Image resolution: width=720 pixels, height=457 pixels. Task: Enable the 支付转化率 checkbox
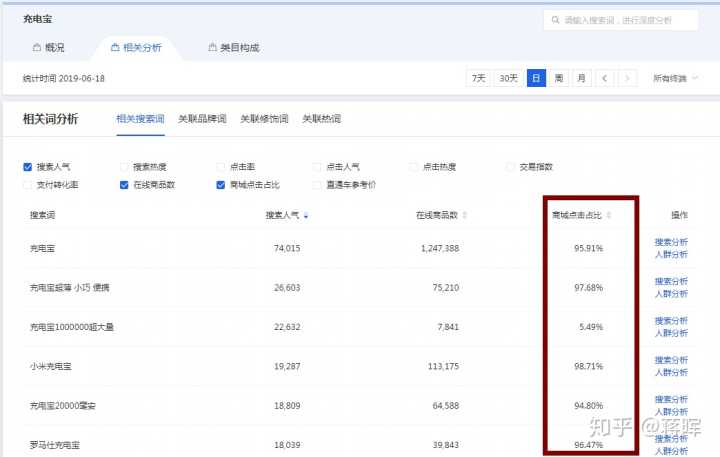pyautogui.click(x=27, y=185)
